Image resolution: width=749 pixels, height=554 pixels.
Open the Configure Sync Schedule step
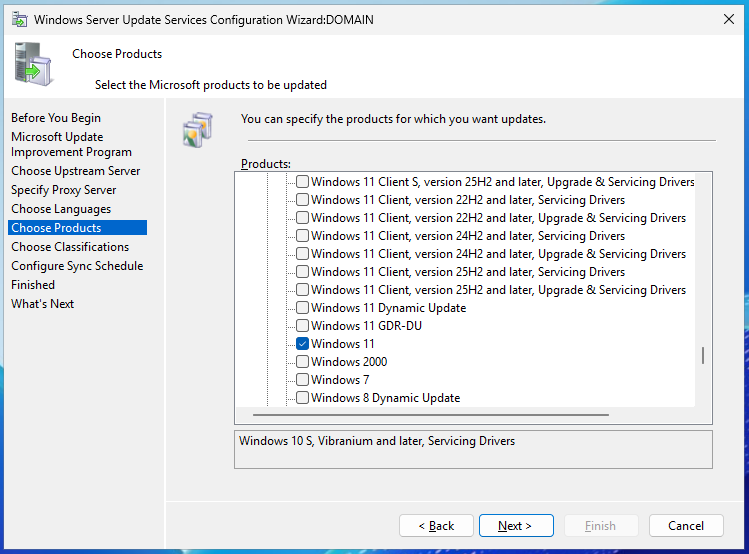[x=77, y=266]
